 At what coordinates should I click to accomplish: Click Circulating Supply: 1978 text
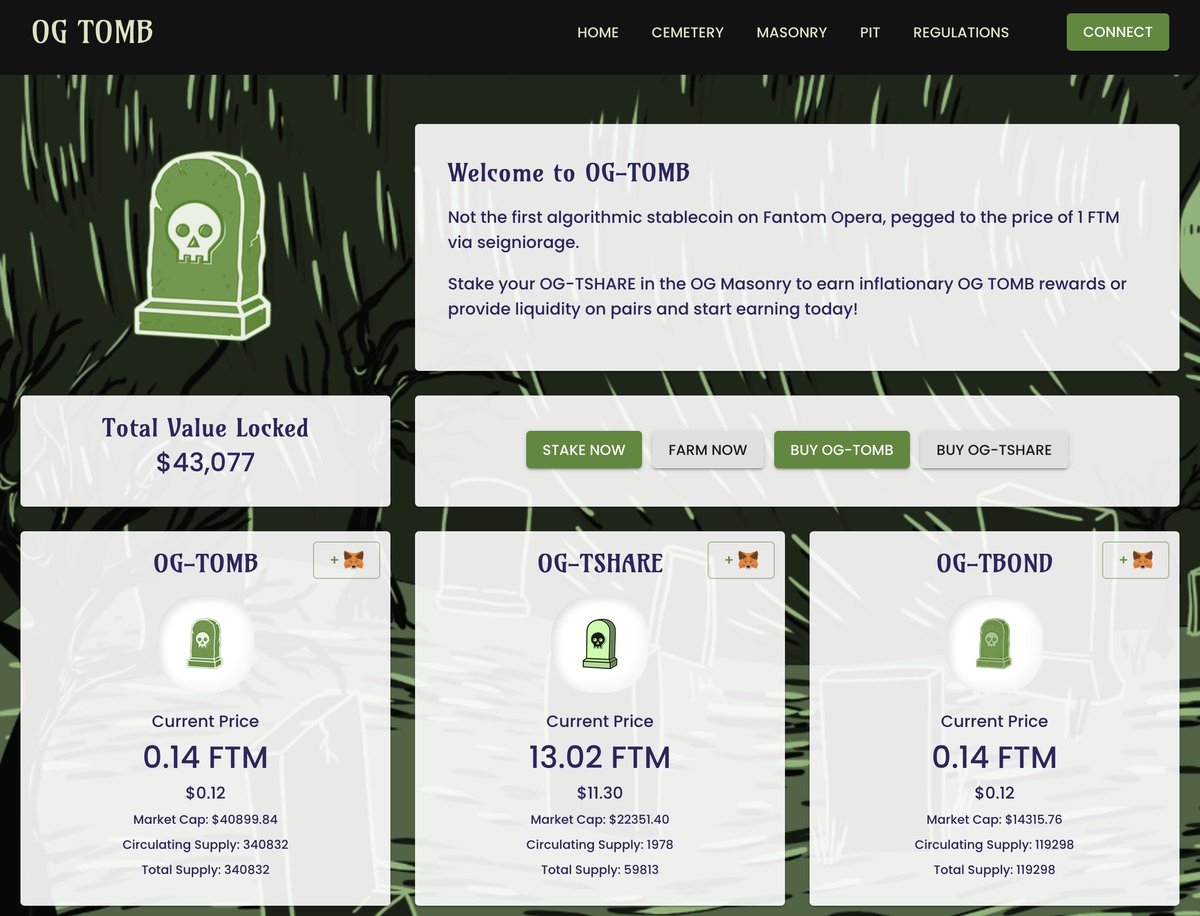point(600,844)
